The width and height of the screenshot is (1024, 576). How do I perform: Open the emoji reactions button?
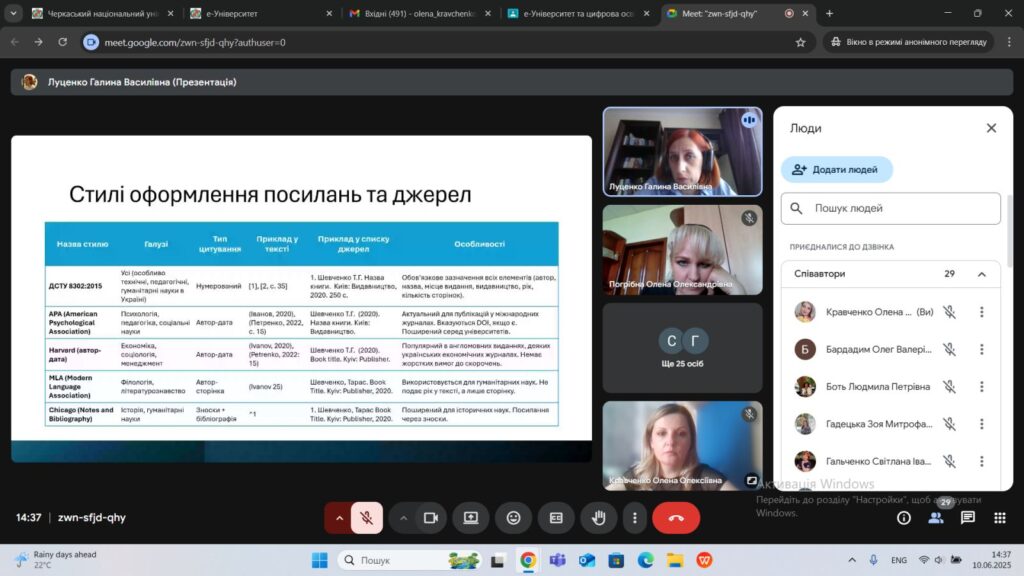513,518
